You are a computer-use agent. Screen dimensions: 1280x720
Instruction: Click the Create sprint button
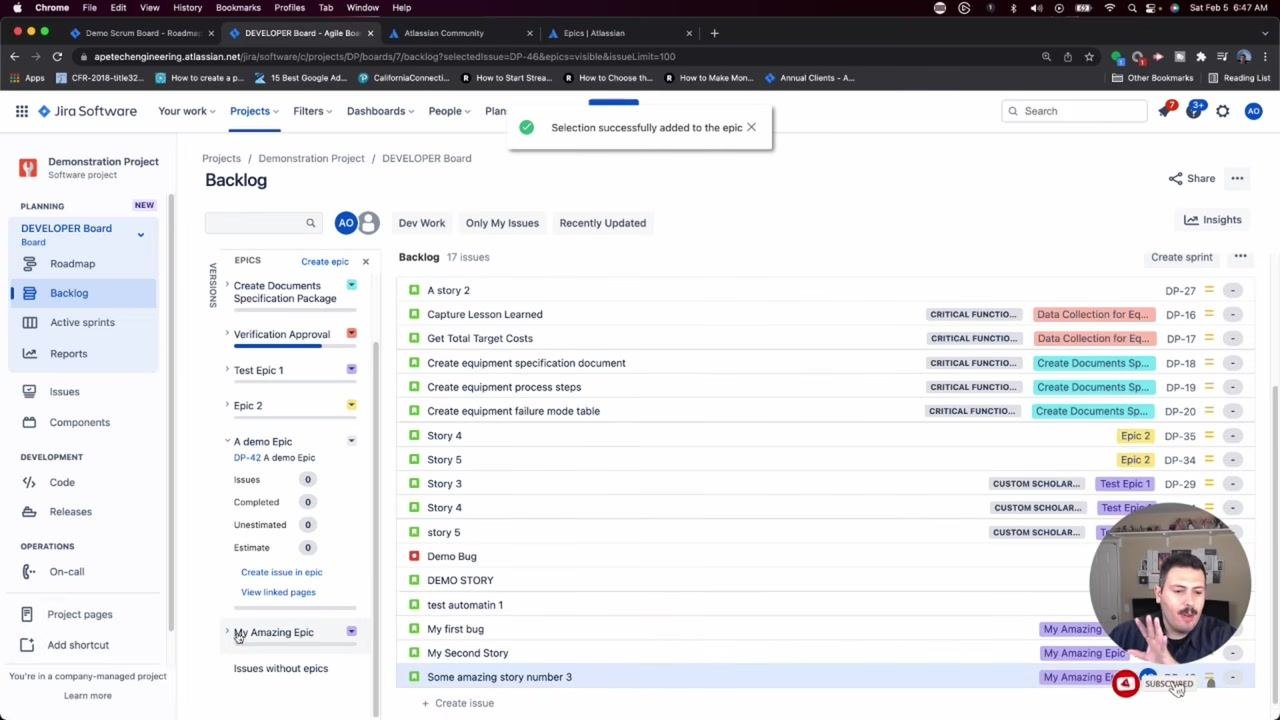point(1181,257)
